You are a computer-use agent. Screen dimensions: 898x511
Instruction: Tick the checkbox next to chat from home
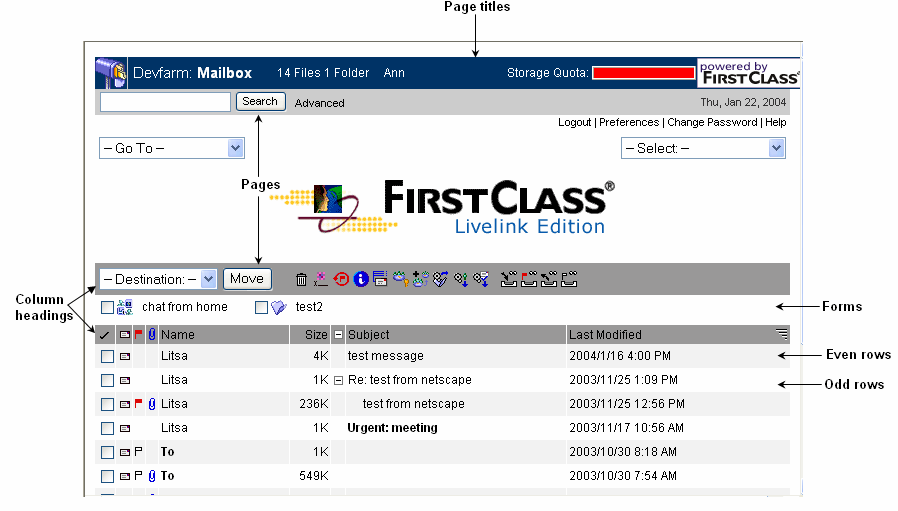pos(107,308)
